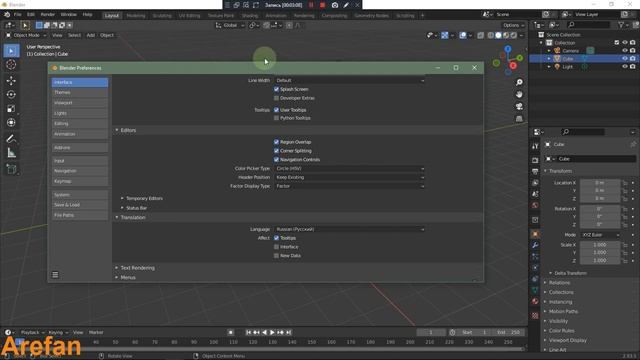
Task: Select the Move tool
Action: pyautogui.click(x=11, y=80)
